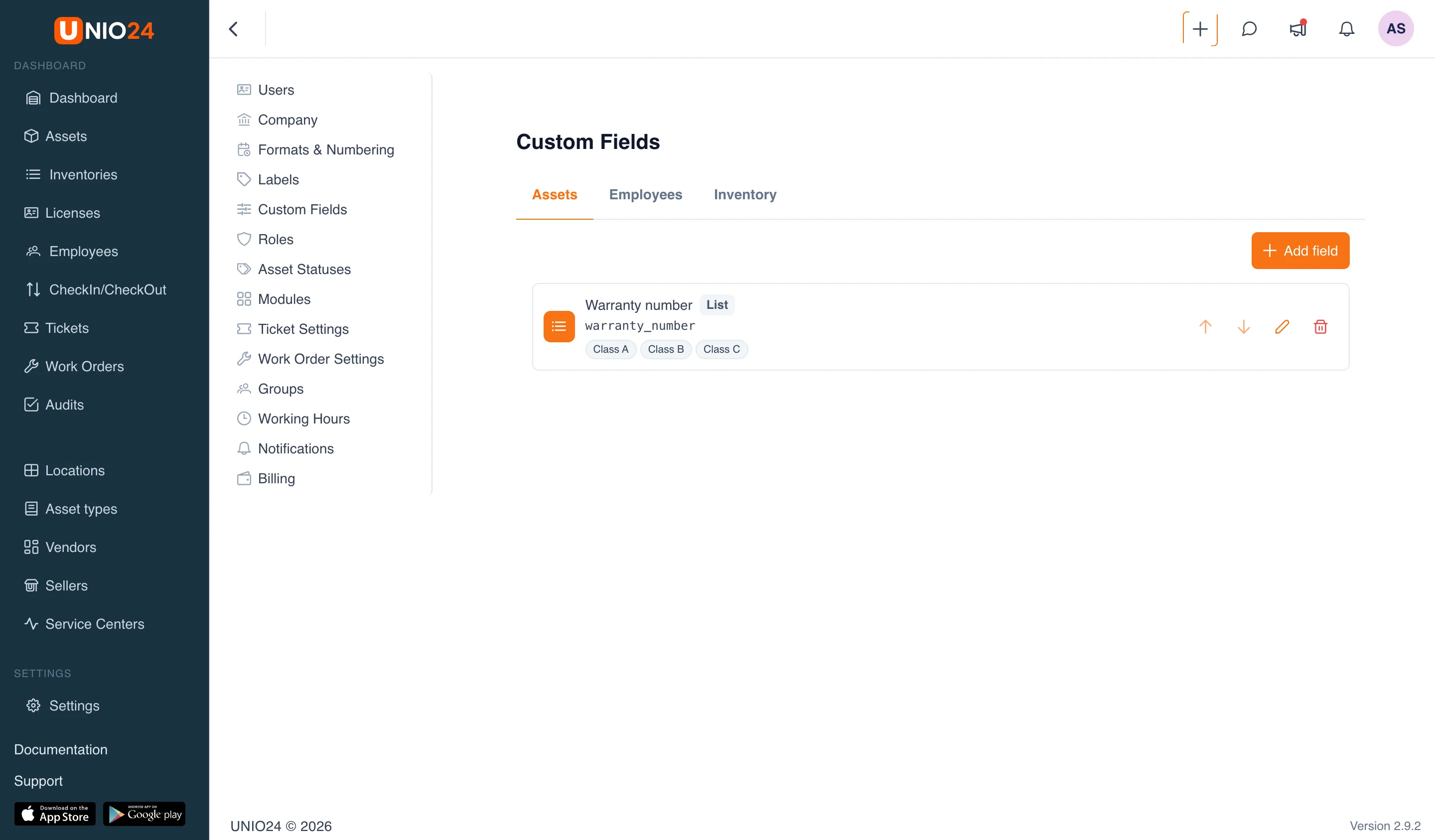
Task: Open the Documentation link
Action: (60, 749)
